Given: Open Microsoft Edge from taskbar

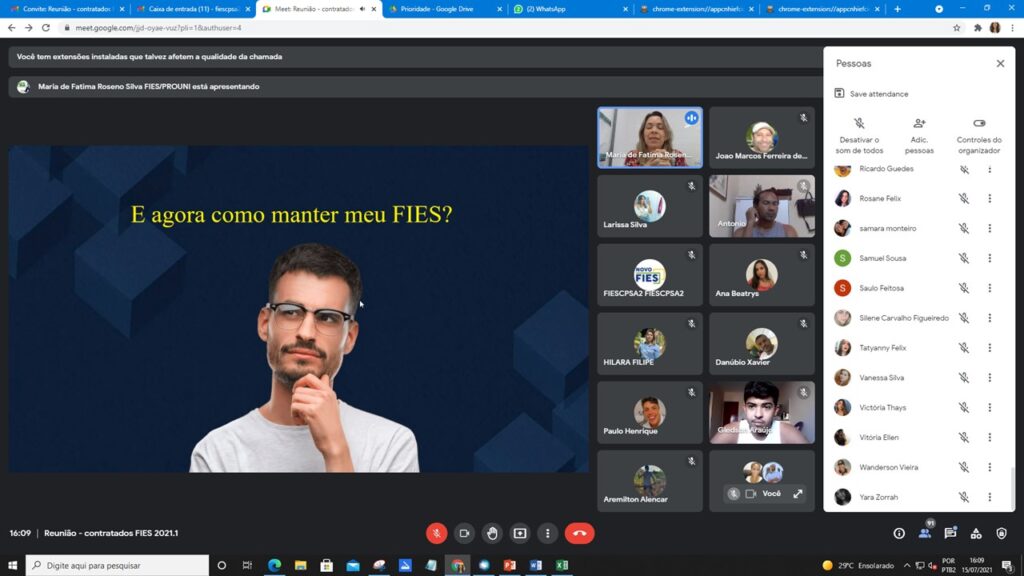Looking at the screenshot, I should pyautogui.click(x=274, y=565).
